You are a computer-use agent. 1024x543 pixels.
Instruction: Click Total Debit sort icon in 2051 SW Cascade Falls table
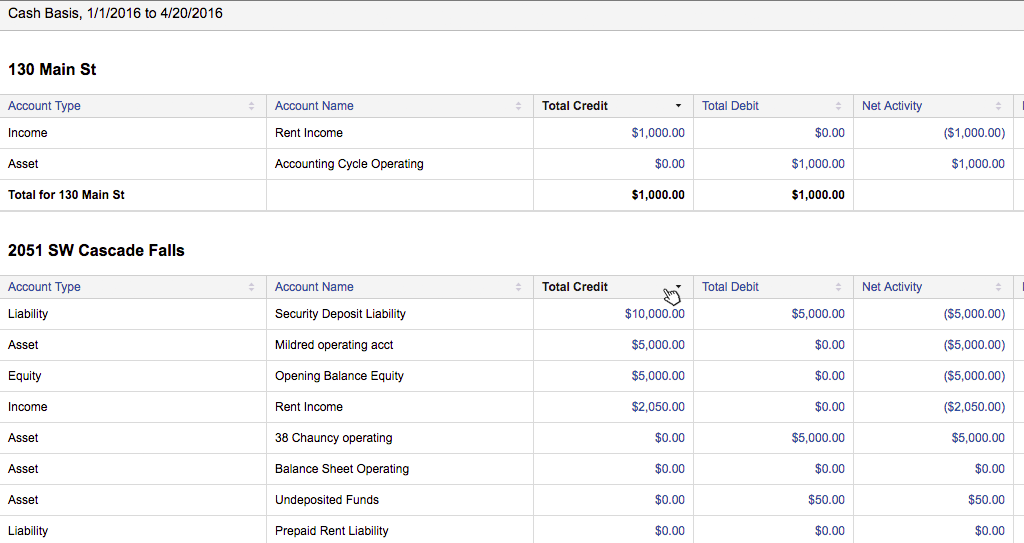click(x=838, y=287)
